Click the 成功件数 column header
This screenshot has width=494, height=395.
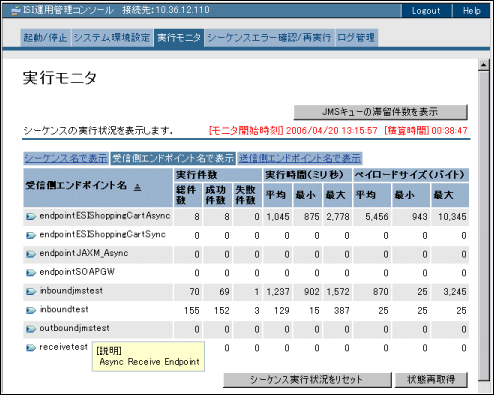tap(217, 195)
